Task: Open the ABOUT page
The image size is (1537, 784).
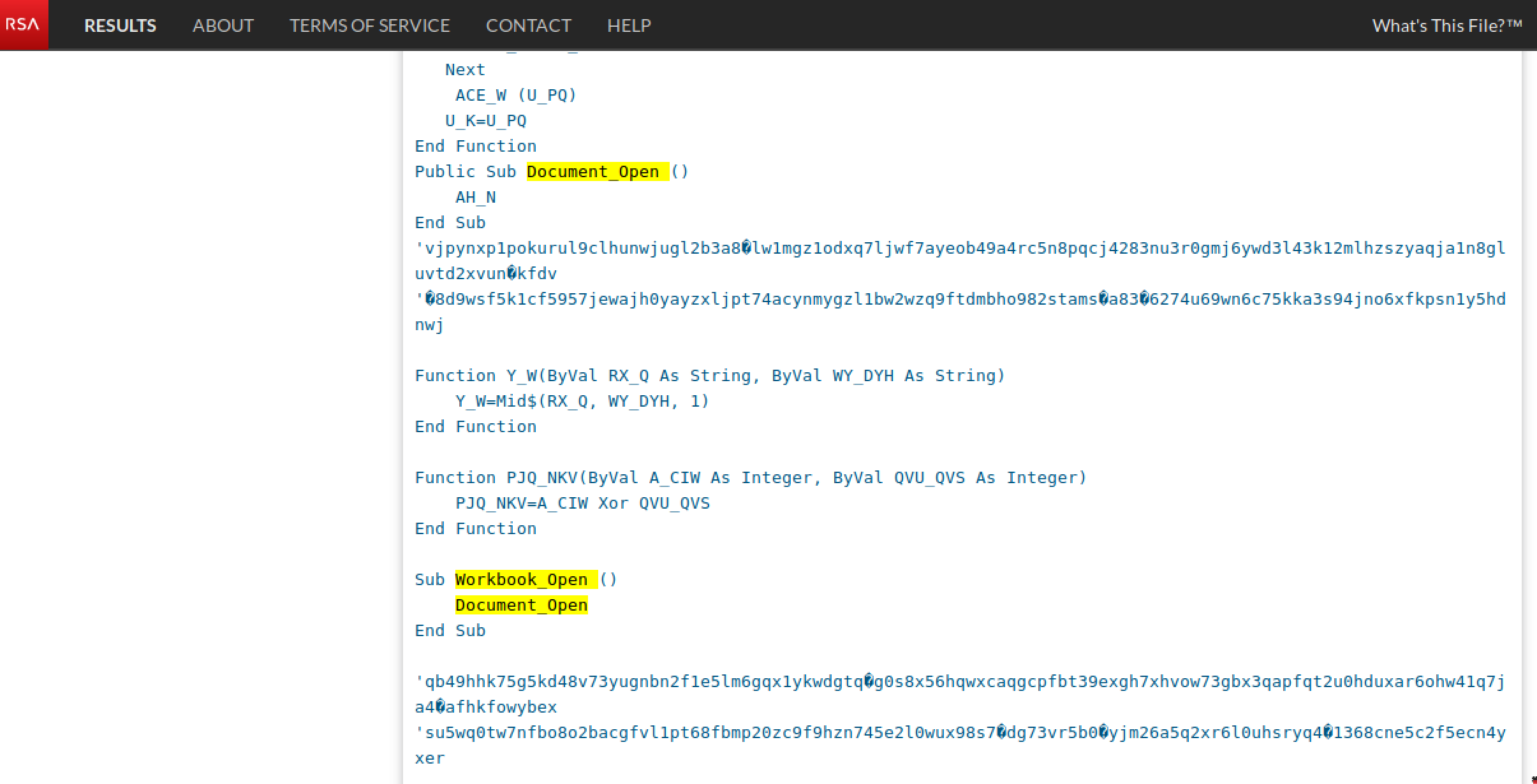Action: 224,25
